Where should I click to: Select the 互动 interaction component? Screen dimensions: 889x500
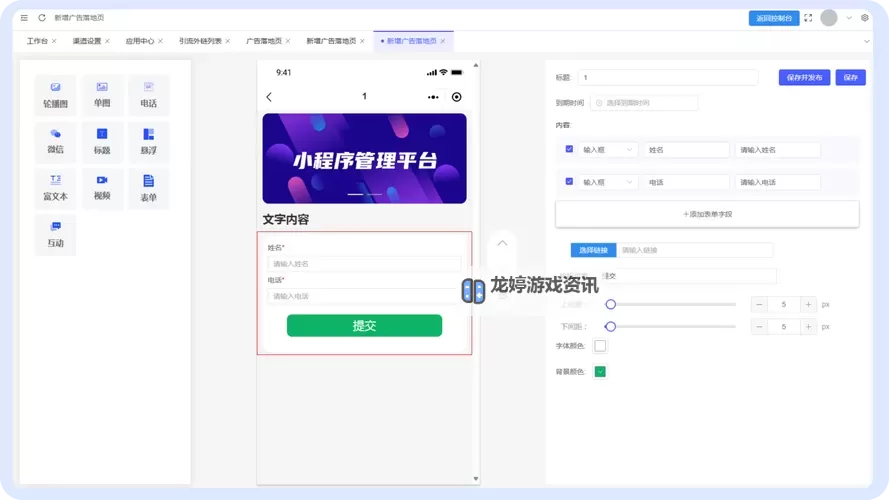pyautogui.click(x=55, y=234)
